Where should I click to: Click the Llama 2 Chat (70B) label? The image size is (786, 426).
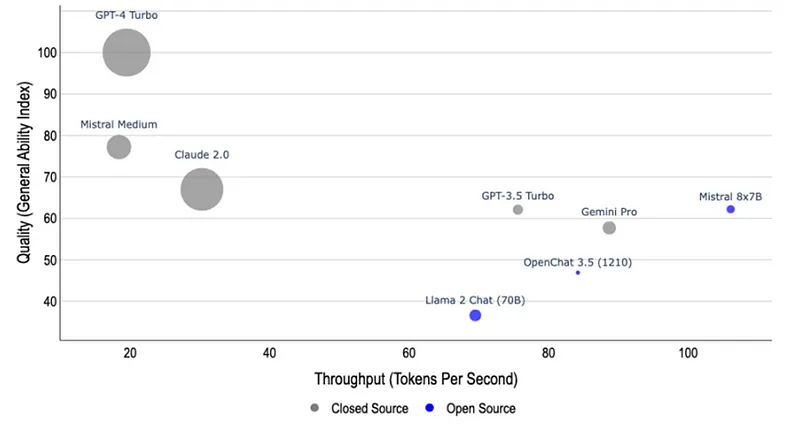(474, 299)
